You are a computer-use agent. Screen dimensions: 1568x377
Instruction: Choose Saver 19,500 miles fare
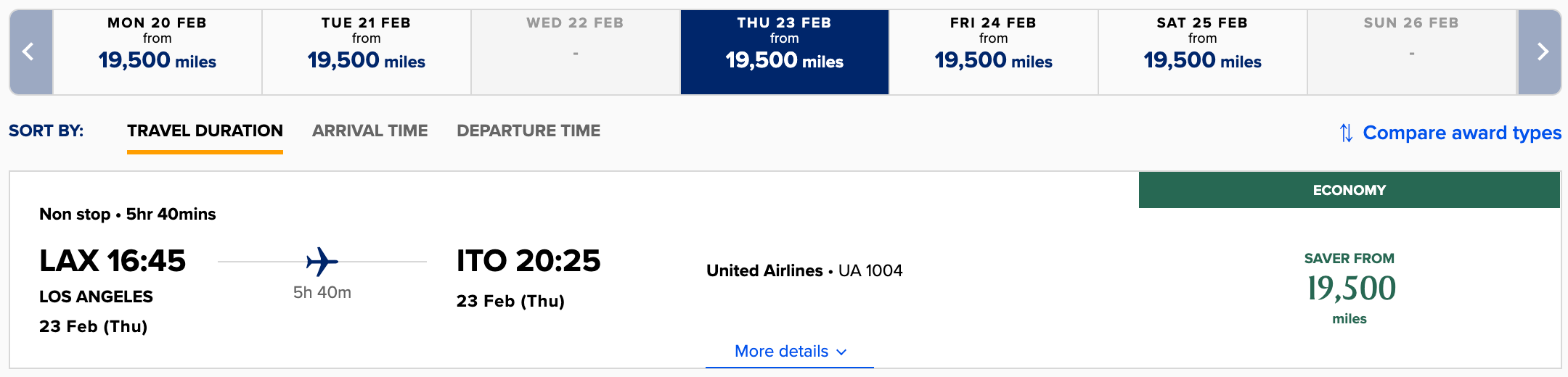click(x=1349, y=289)
